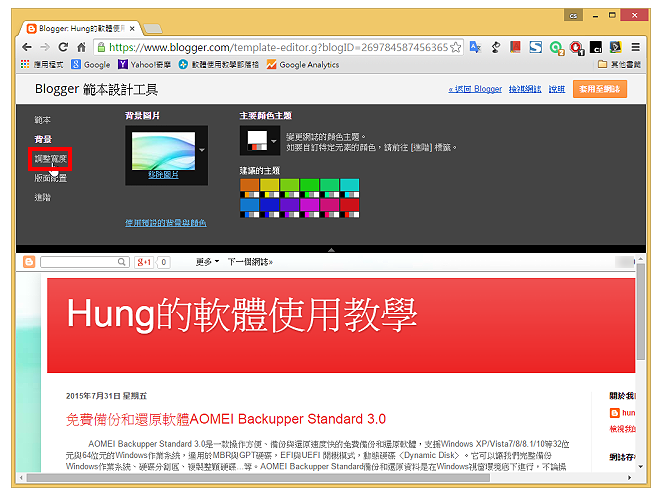Click the red bookmark extension icon

[x=515, y=47]
